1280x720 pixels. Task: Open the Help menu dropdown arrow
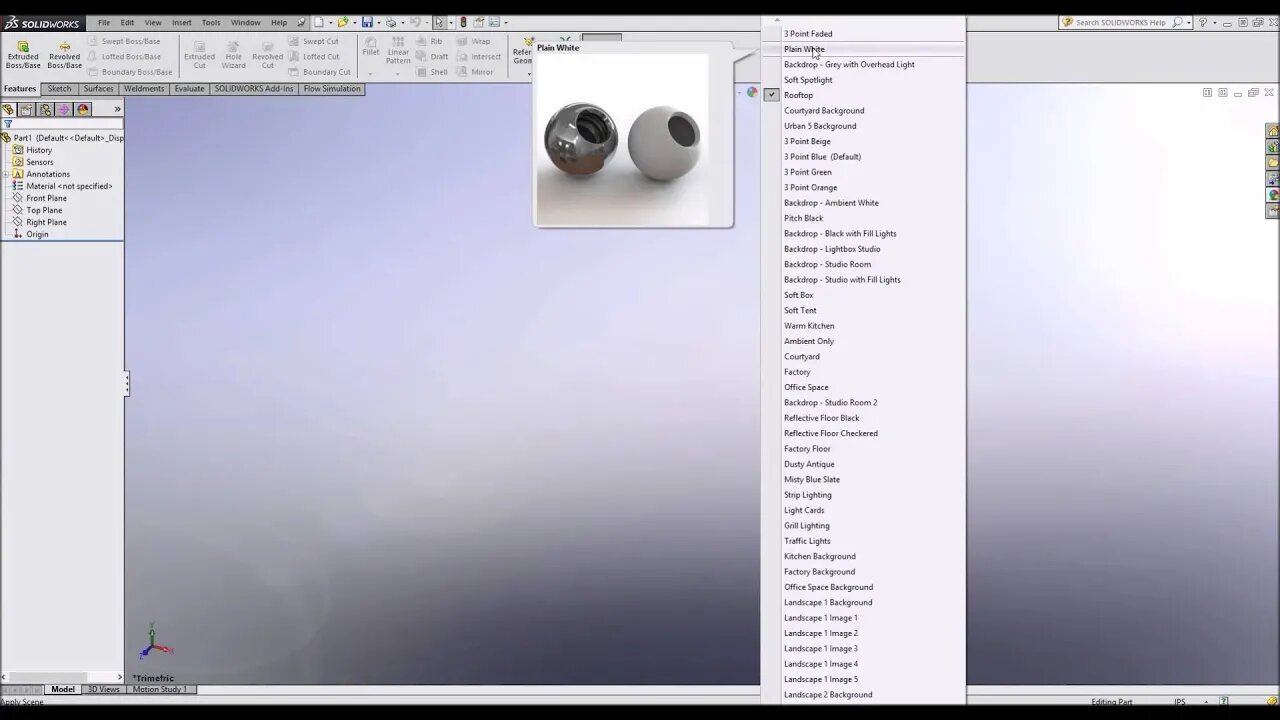(1214, 22)
